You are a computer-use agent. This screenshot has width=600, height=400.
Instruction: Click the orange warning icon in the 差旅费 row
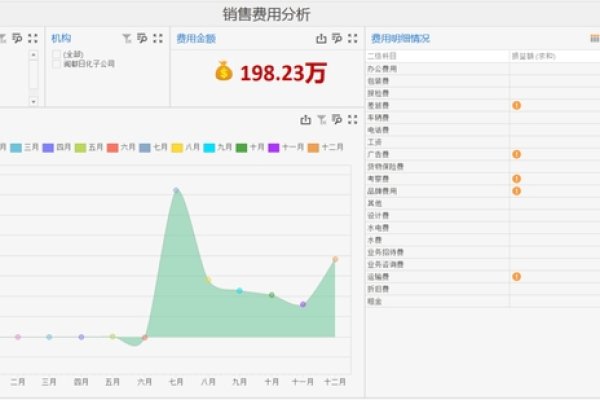point(517,105)
